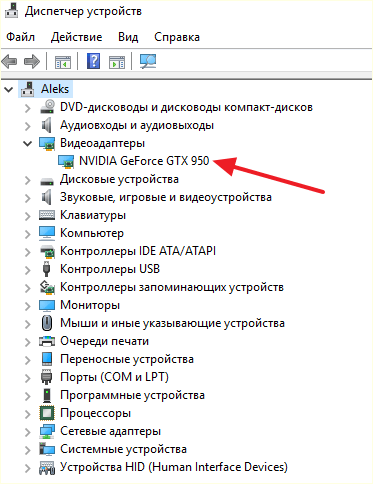This screenshot has height=484, width=373.
Task: Collapse the Видеоадаптеры node
Action: (x=27, y=143)
